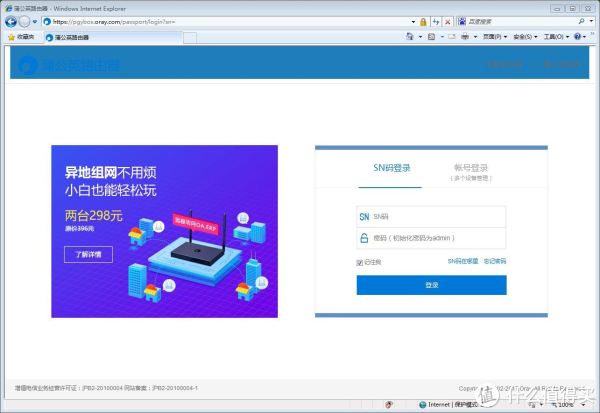Expand the Help dropdown arrow
The width and height of the screenshot is (600, 413).
[584, 37]
